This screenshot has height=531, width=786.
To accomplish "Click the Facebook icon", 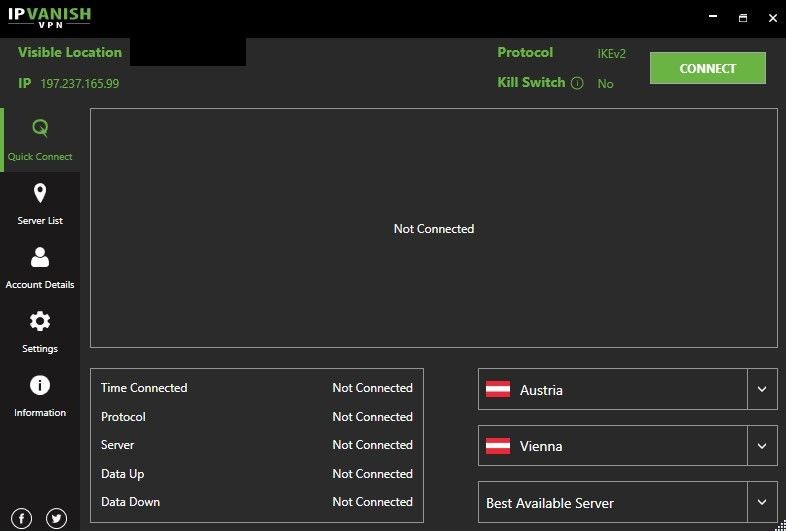I will [x=22, y=518].
